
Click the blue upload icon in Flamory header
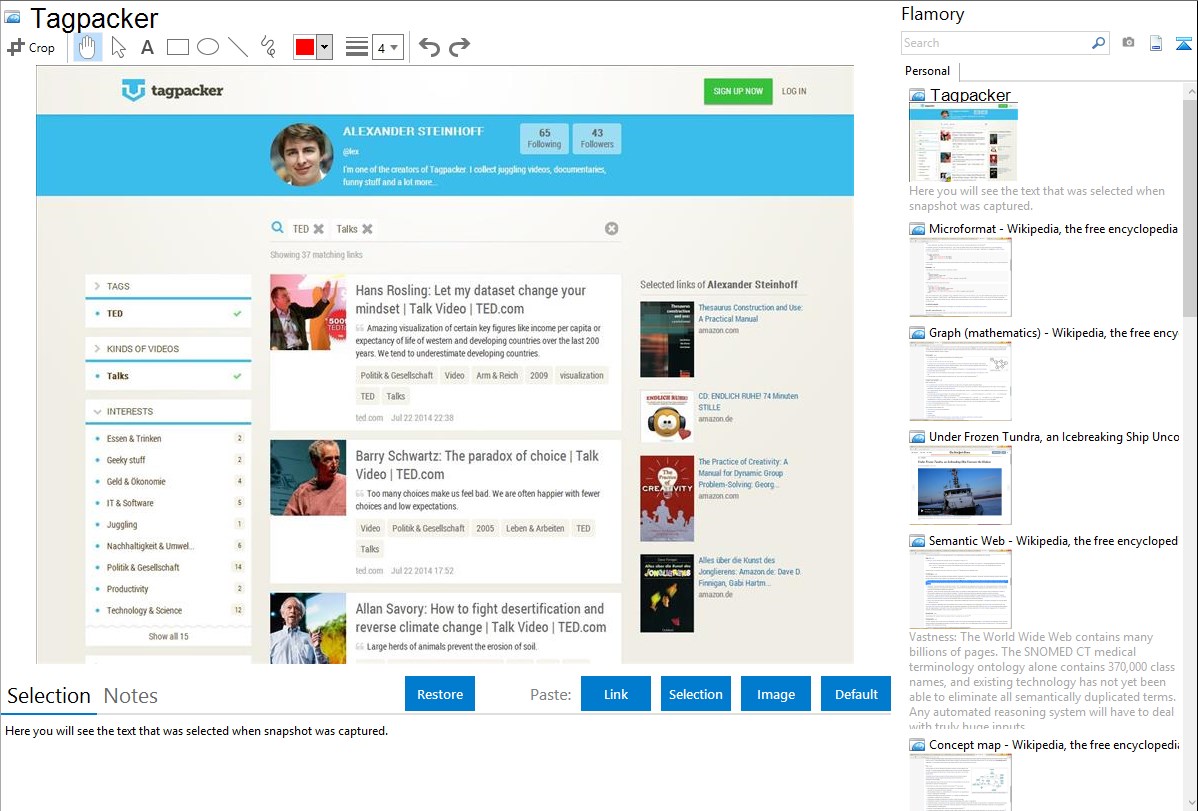(1183, 43)
